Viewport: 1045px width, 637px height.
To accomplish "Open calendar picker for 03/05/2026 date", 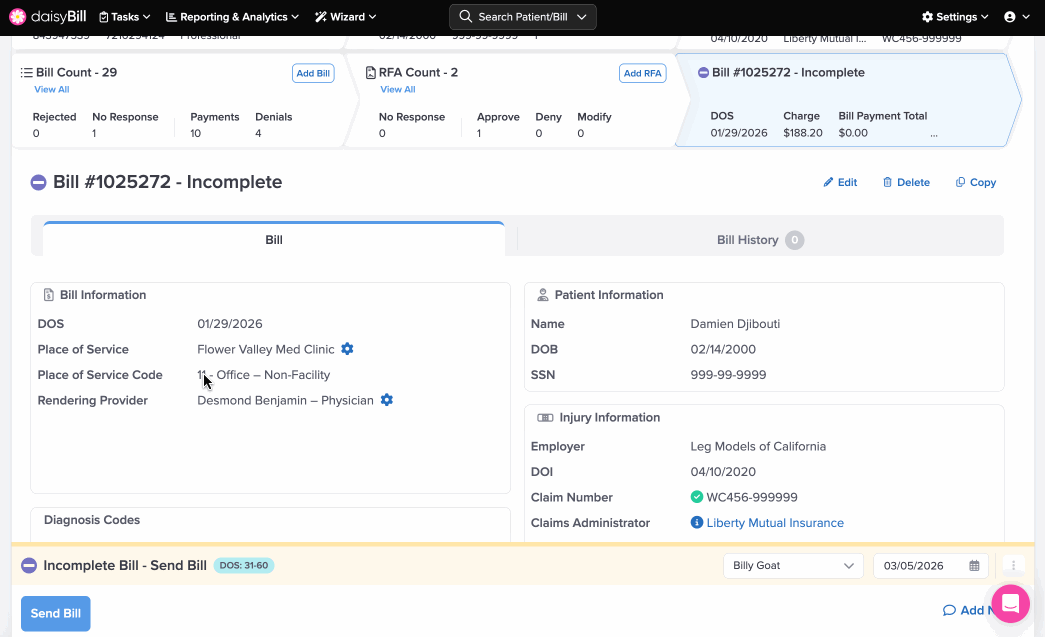I will [x=974, y=566].
